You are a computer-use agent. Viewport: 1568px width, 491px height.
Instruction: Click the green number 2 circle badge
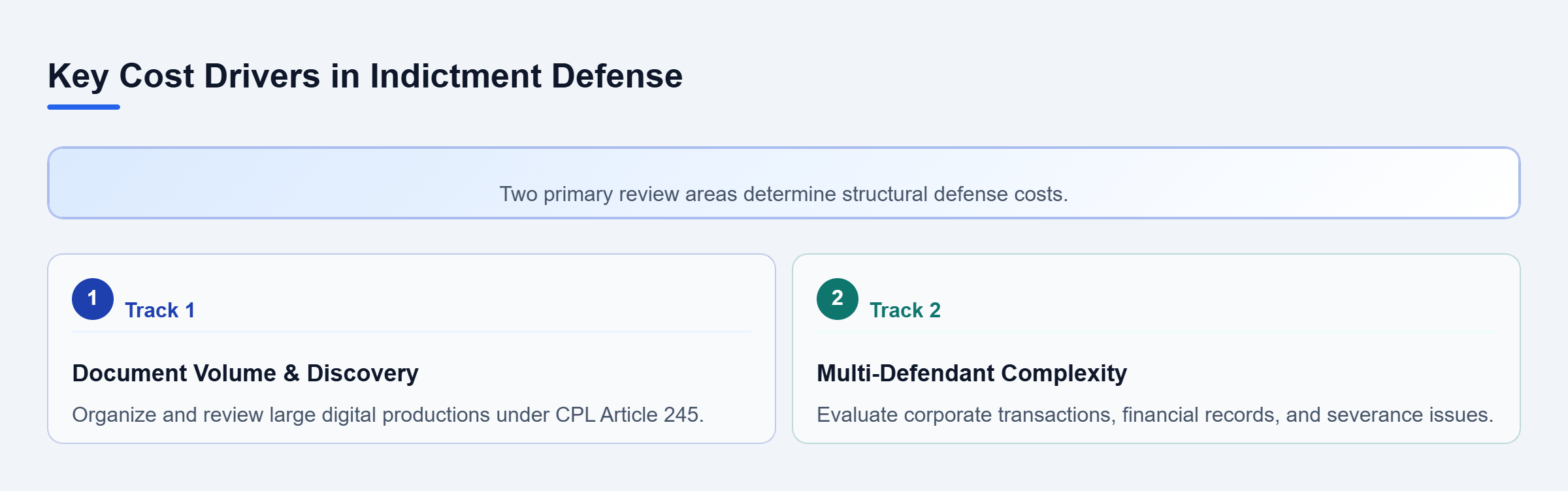point(838,299)
